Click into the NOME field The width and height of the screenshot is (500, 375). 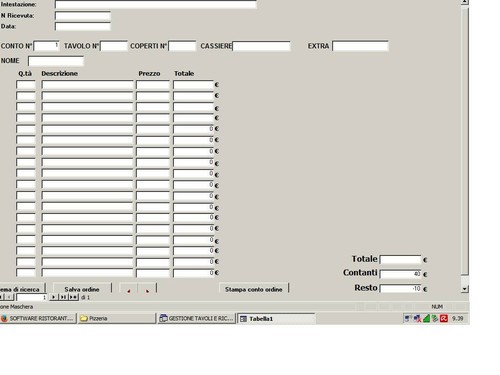[56, 61]
